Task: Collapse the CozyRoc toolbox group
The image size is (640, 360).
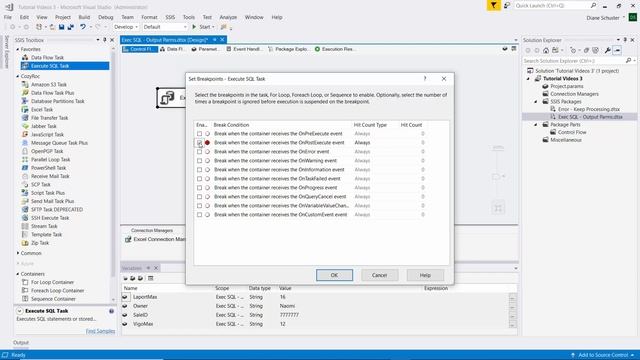Action: tap(18, 76)
